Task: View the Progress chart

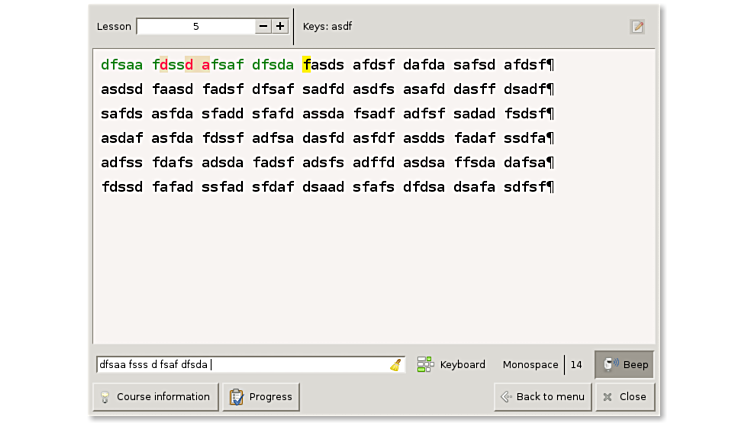Action: click(260, 397)
